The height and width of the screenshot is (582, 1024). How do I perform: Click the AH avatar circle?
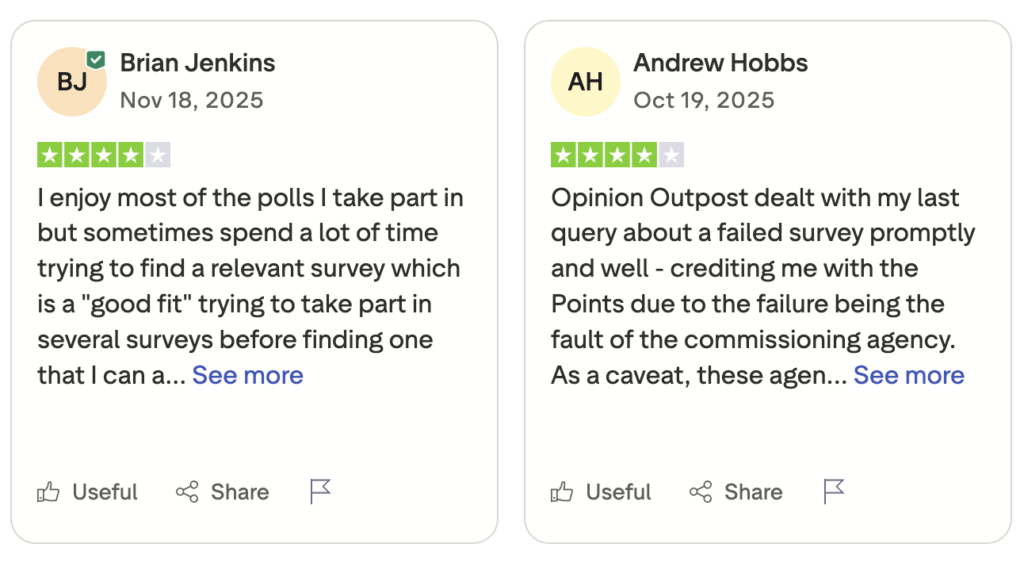[x=585, y=80]
